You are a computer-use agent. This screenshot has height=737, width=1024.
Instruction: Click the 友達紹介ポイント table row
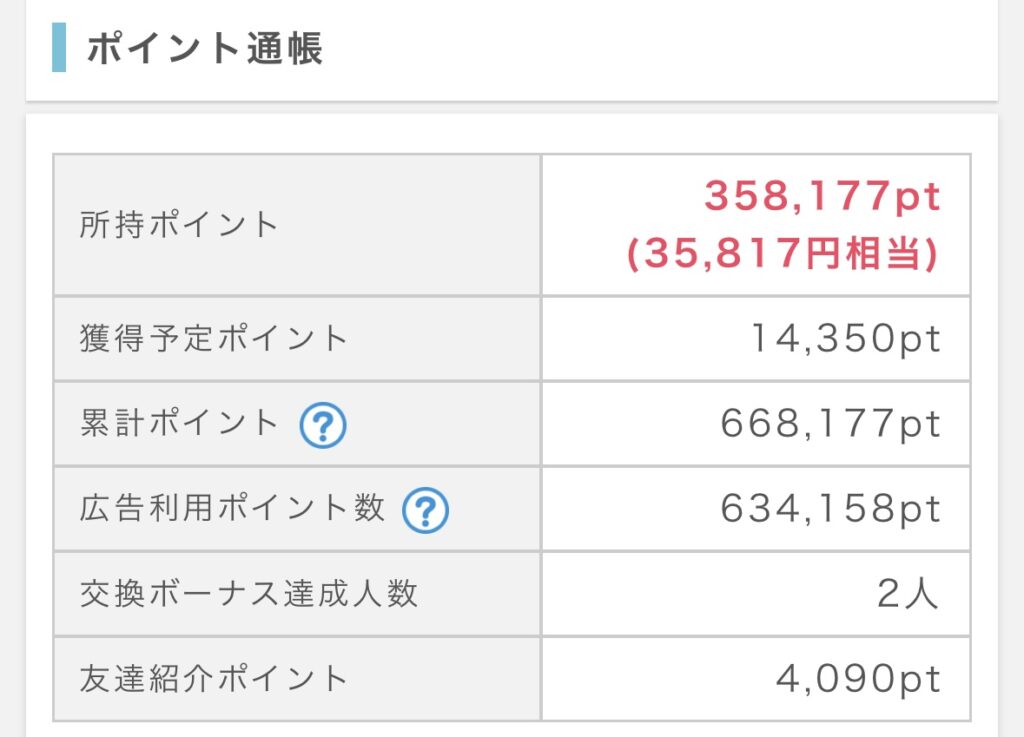click(x=512, y=679)
